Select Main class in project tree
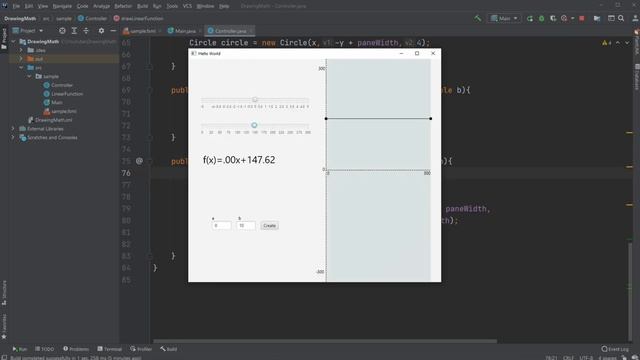Image resolution: width=640 pixels, height=360 pixels. click(53, 102)
